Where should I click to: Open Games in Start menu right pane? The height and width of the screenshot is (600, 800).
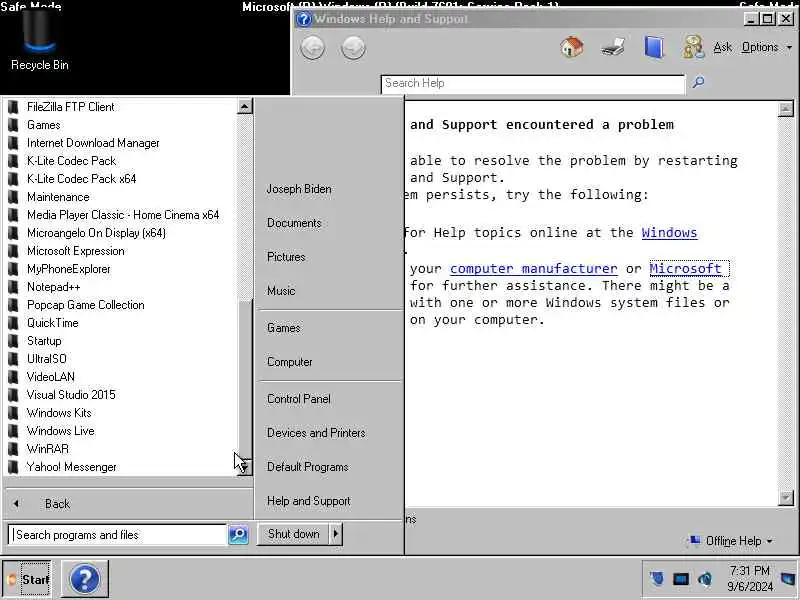(284, 328)
